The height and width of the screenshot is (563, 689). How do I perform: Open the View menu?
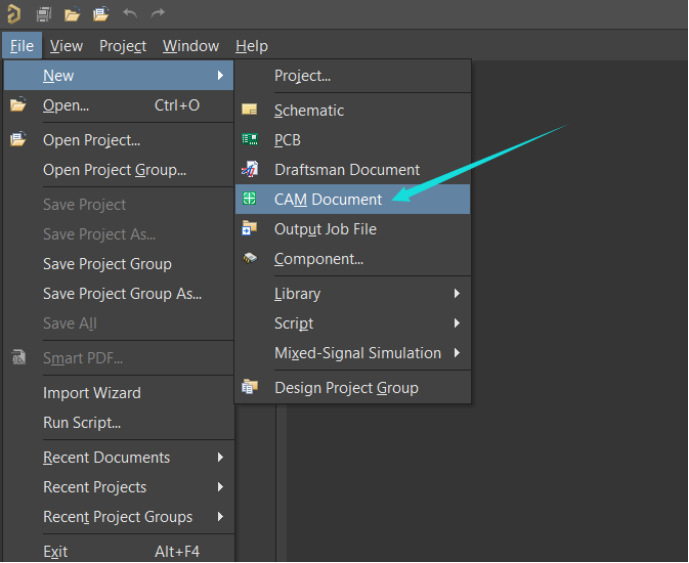[66, 46]
